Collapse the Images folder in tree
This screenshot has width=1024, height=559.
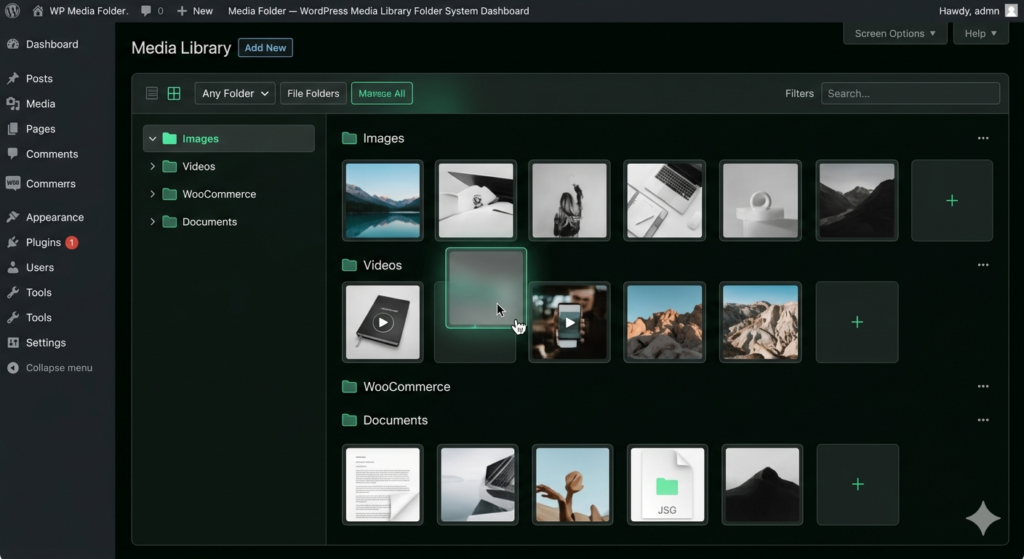click(x=152, y=138)
